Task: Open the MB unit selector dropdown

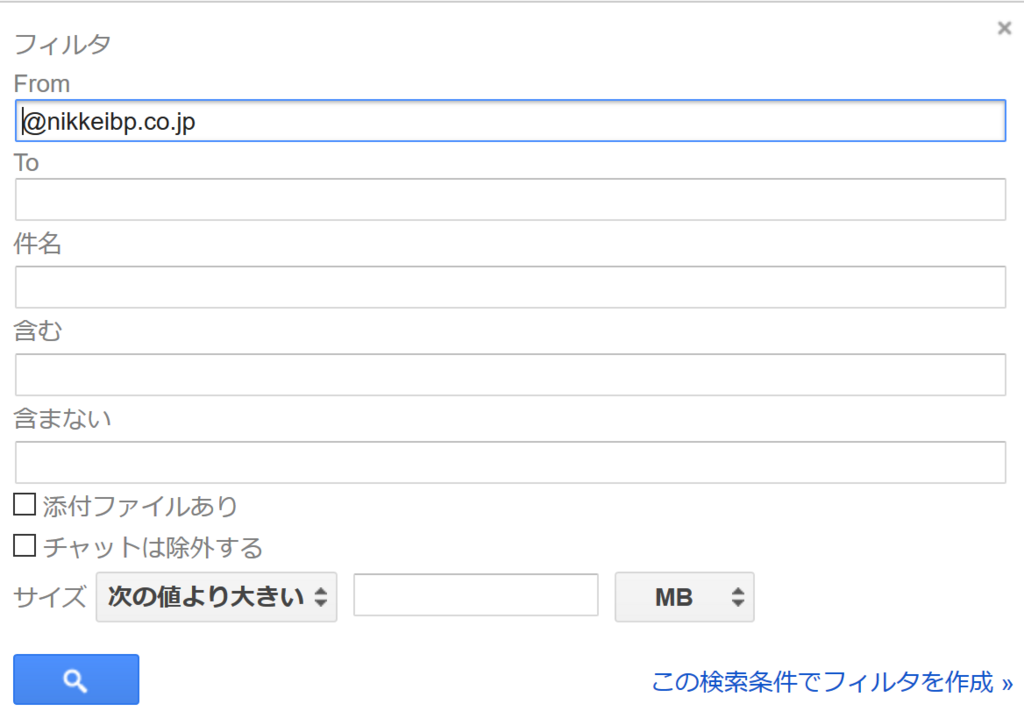Action: tap(684, 597)
